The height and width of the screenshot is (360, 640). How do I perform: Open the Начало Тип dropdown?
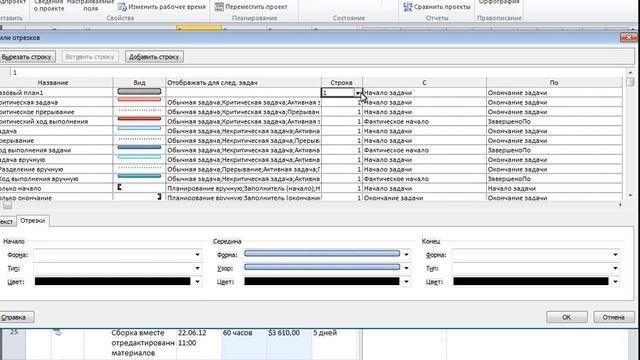tap(197, 268)
